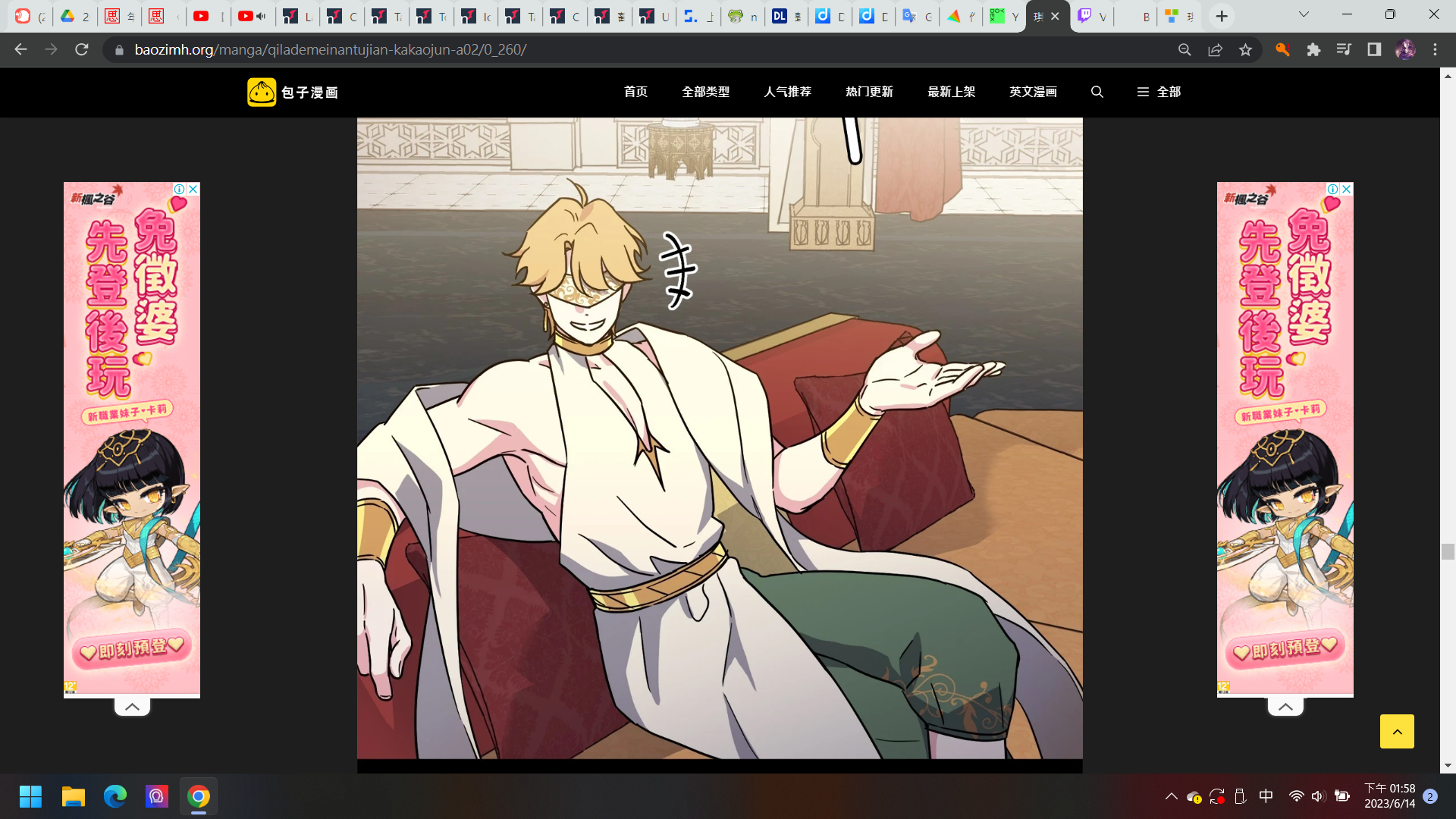1456x819 pixels.
Task: Open the volume speaker tray icon
Action: 1318,796
